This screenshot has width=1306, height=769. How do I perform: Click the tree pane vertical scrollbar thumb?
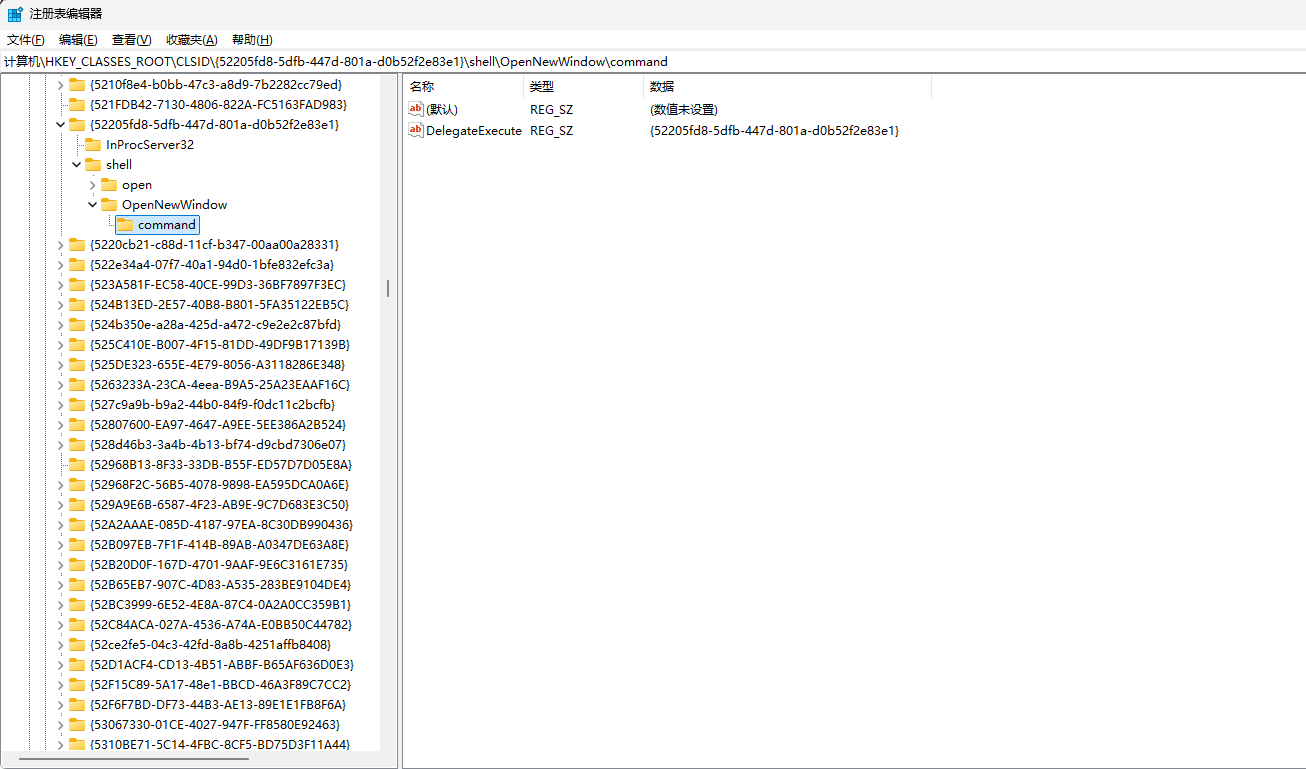click(x=388, y=288)
